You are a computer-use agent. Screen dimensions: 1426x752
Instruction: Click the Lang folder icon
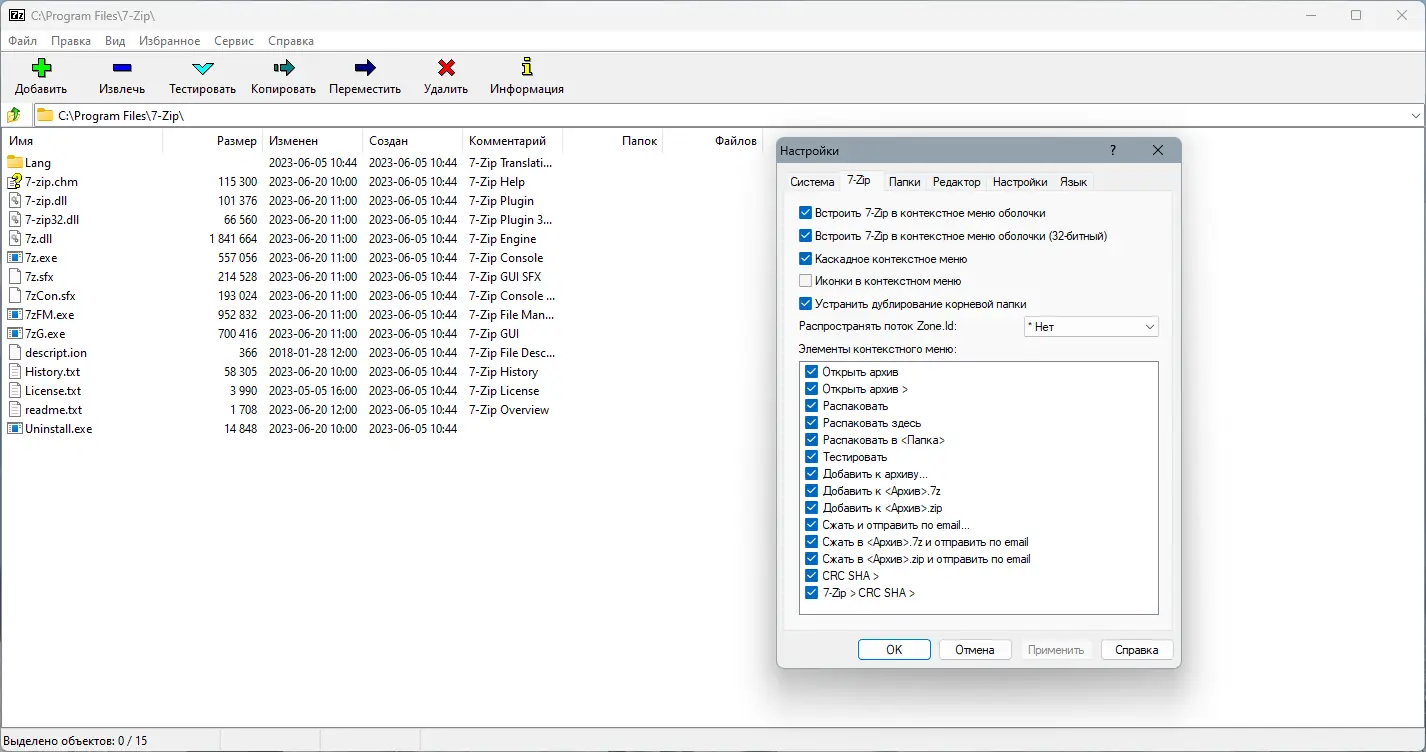15,162
